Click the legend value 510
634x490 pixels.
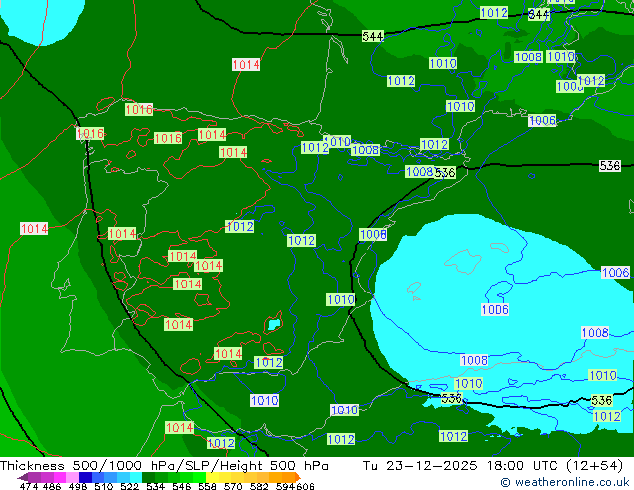point(104,486)
